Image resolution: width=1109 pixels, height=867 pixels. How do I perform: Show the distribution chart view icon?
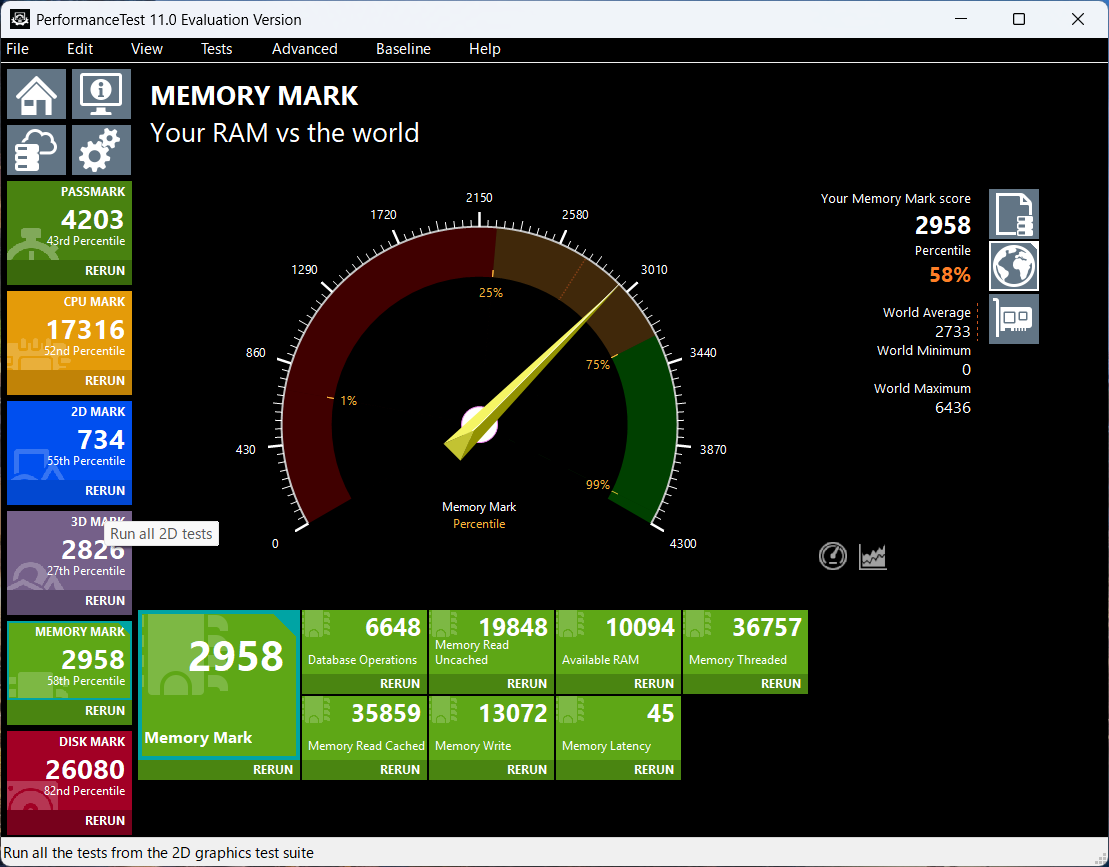coord(873,556)
